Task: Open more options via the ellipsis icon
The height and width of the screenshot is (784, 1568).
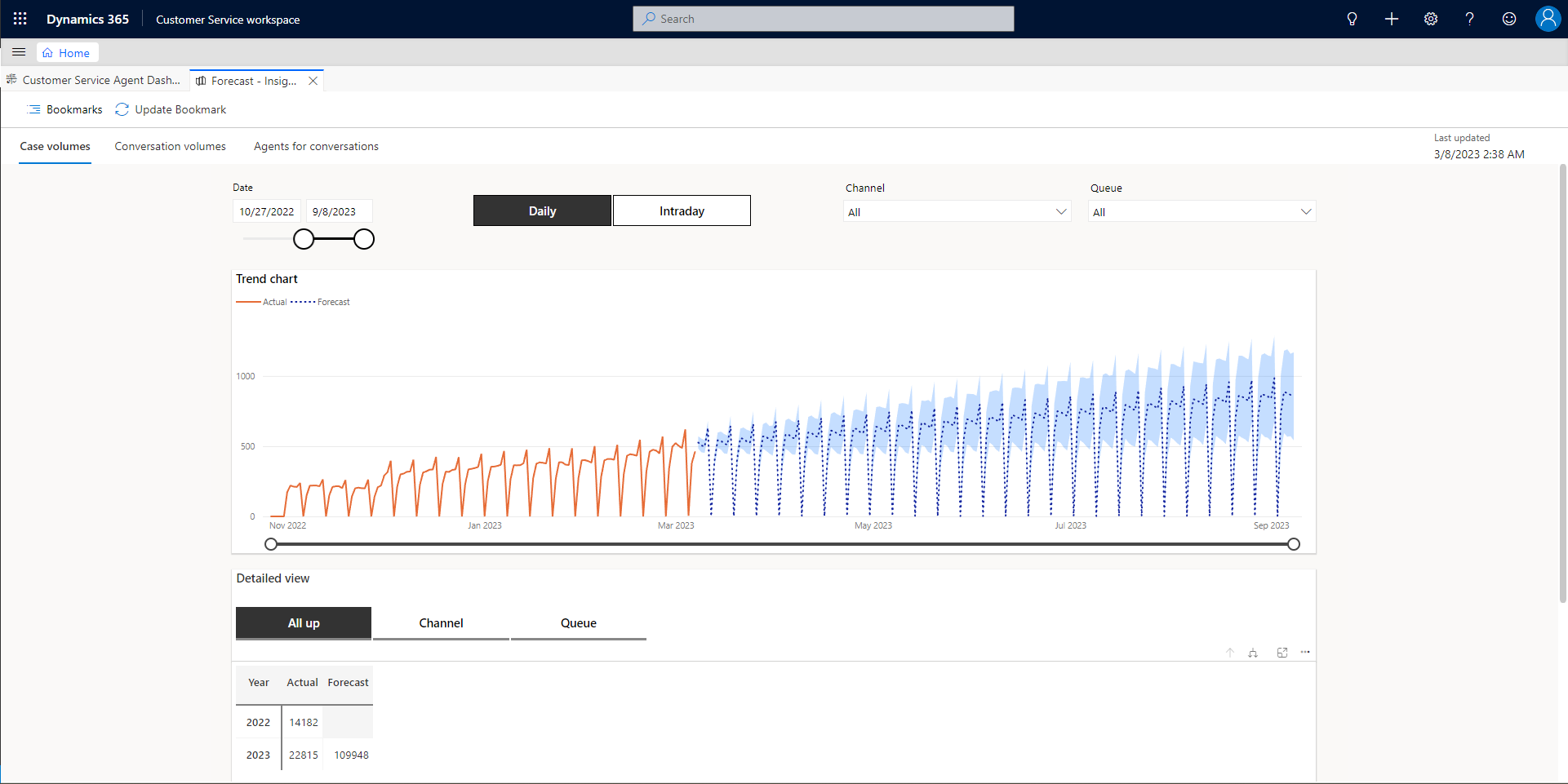Action: tap(1305, 652)
